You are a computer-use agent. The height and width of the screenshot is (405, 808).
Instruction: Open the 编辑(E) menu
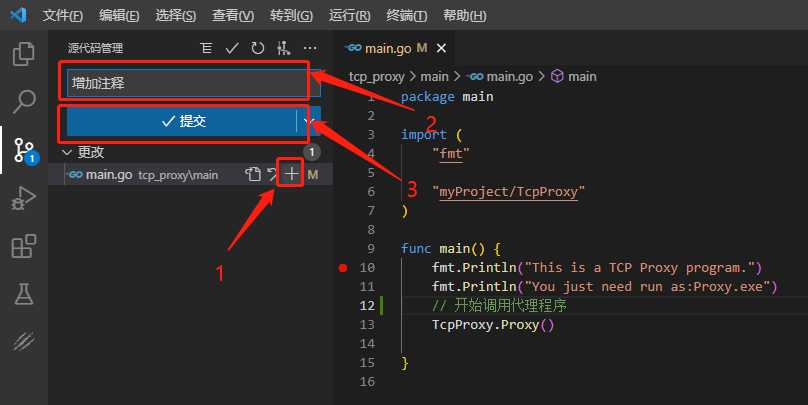point(119,15)
